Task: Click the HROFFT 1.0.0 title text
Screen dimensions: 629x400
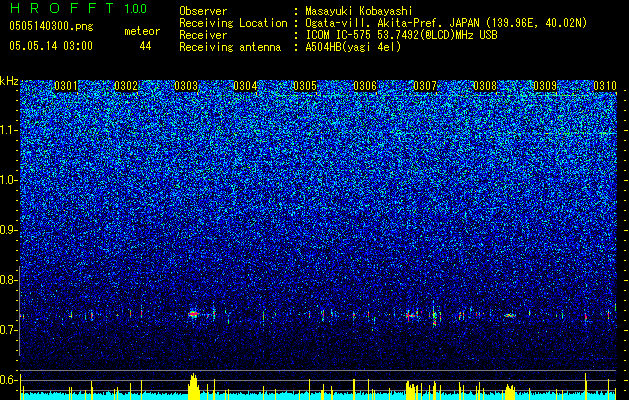Action: click(79, 8)
